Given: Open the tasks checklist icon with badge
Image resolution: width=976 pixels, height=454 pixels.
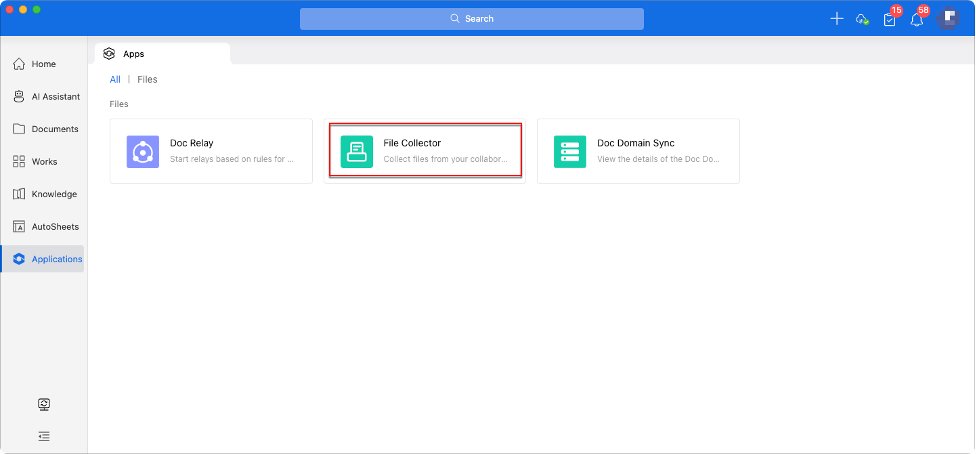Looking at the screenshot, I should [889, 19].
